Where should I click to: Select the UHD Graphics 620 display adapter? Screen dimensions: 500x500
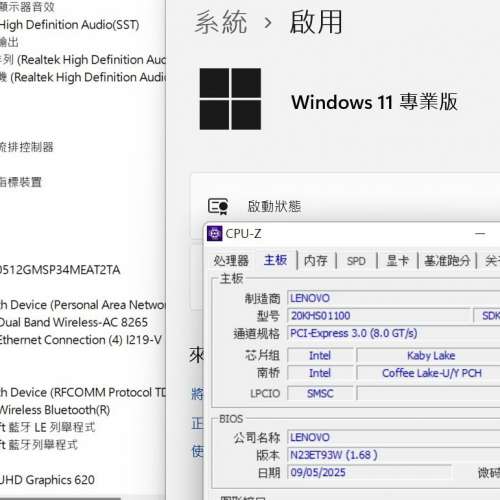pyautogui.click(x=47, y=480)
